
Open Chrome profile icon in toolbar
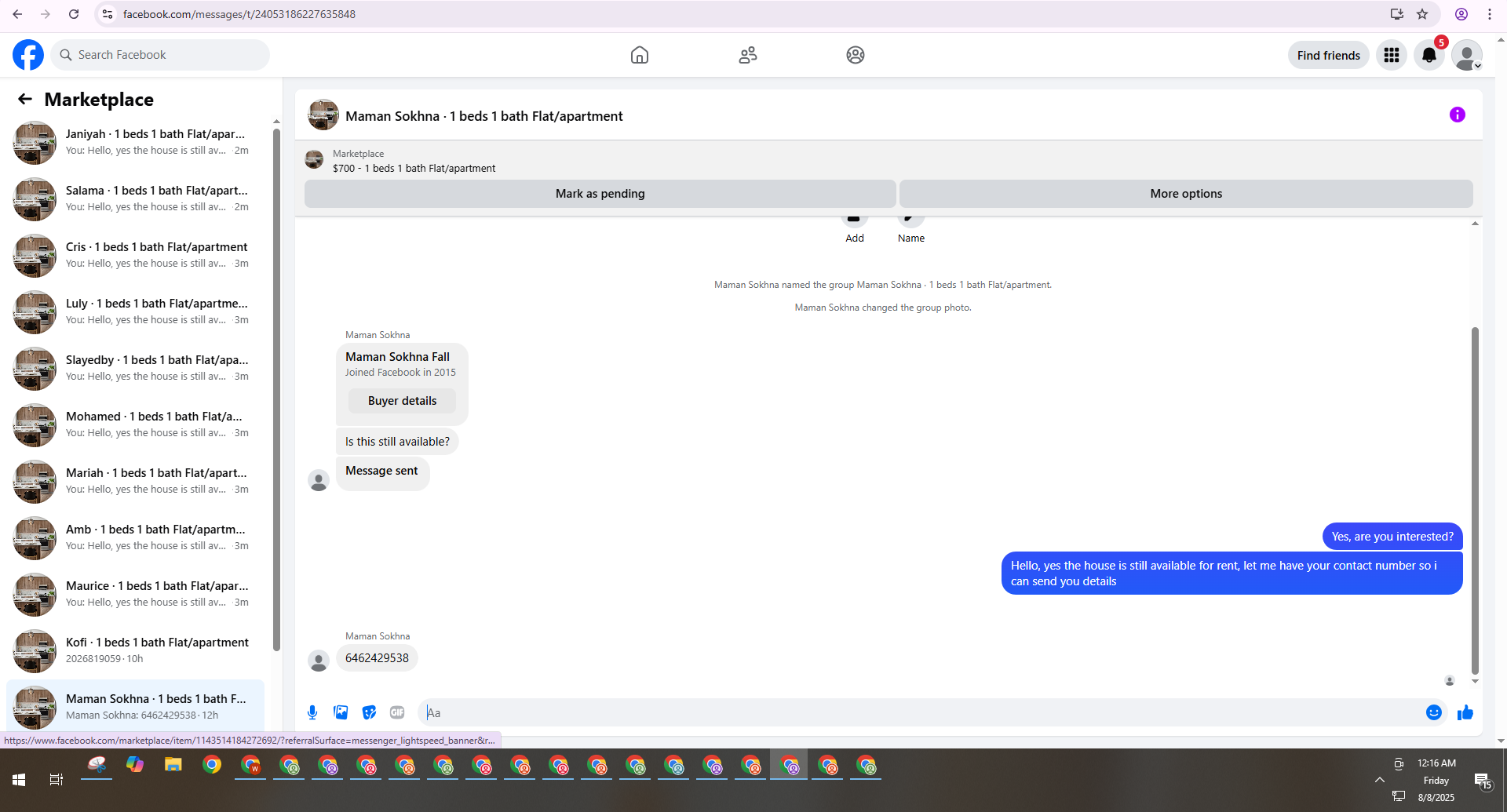1461,14
